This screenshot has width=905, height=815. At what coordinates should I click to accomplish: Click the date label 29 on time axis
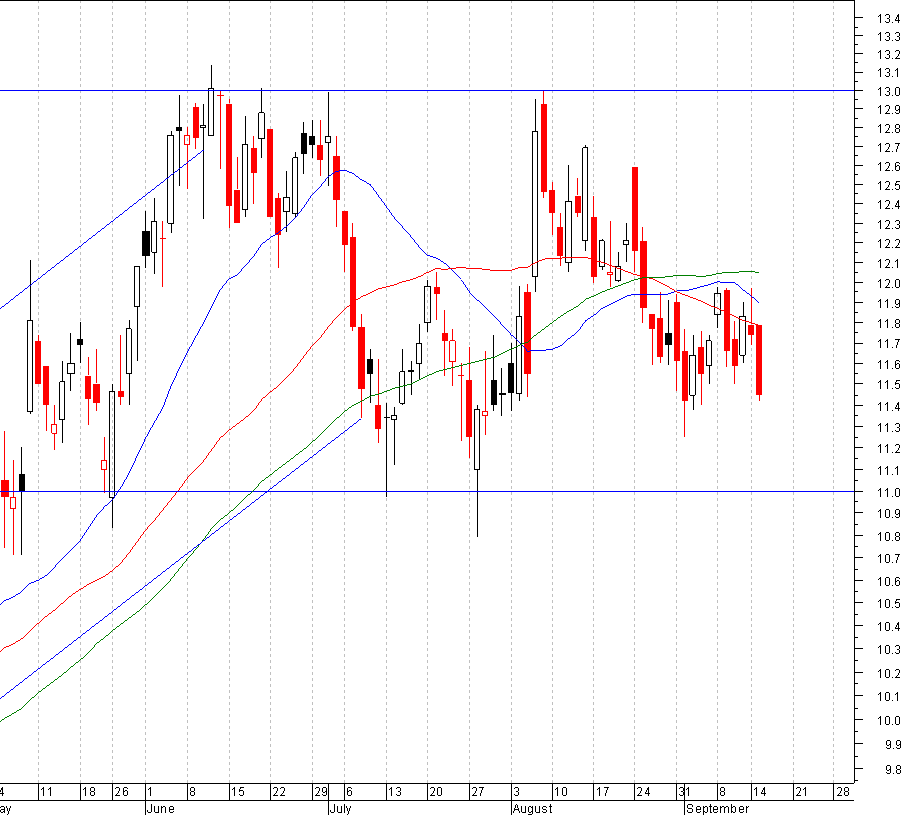[321, 791]
